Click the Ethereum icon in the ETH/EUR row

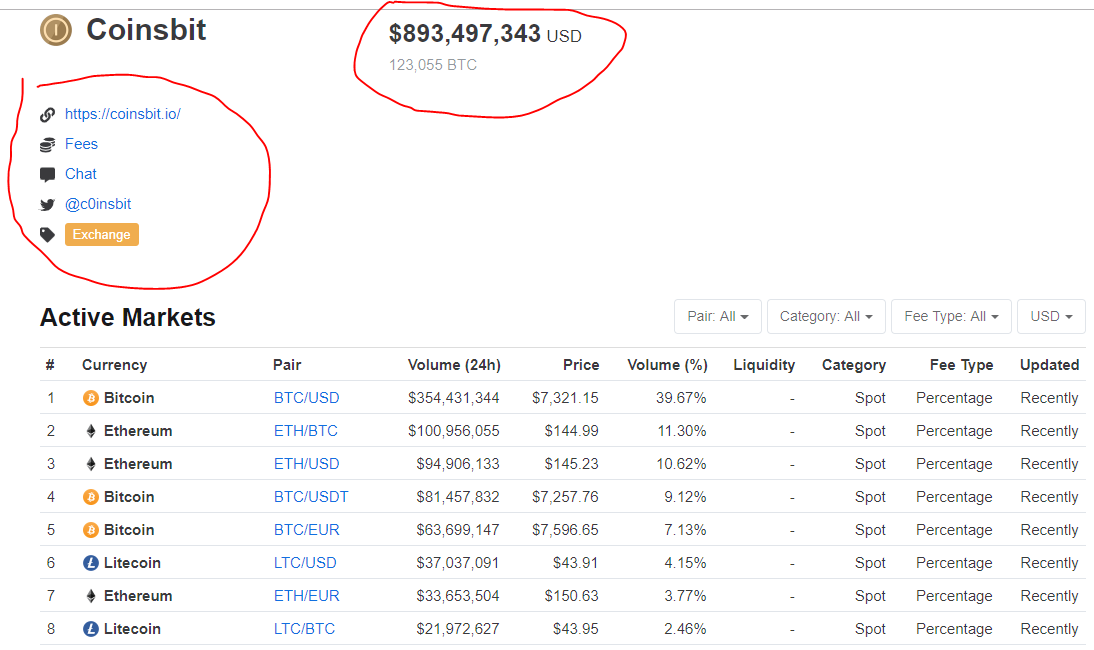point(91,596)
